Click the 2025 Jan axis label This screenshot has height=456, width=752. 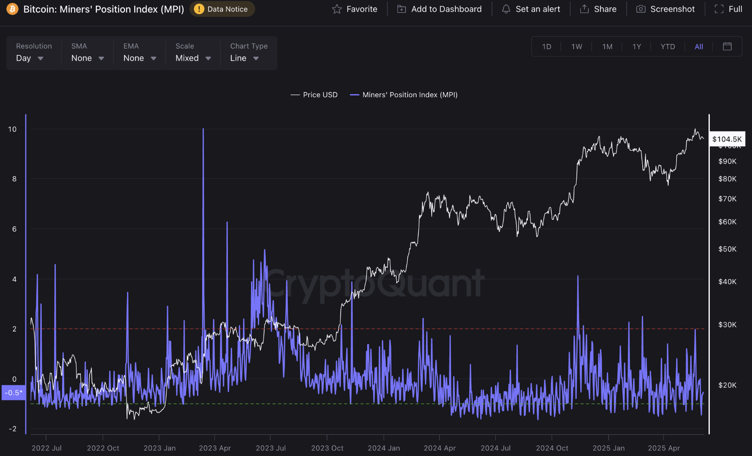click(609, 448)
